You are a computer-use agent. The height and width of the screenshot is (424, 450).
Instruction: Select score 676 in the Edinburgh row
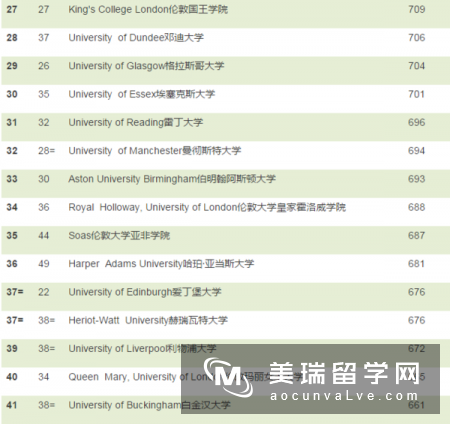[416, 292]
